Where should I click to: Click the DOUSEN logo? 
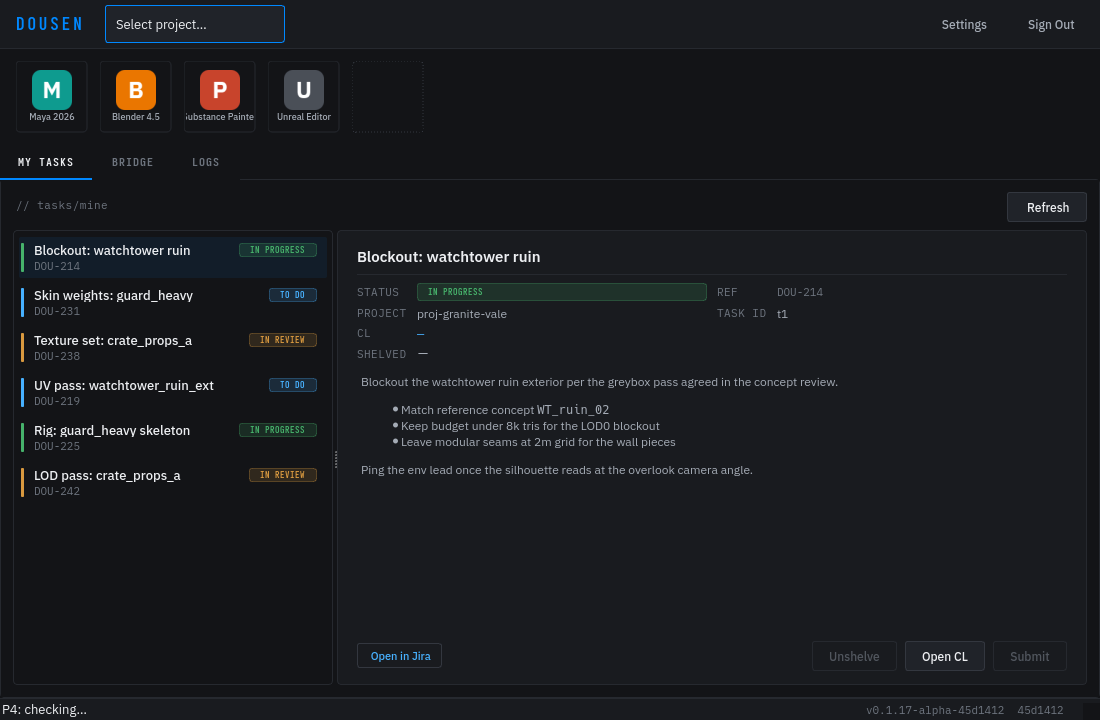click(49, 24)
